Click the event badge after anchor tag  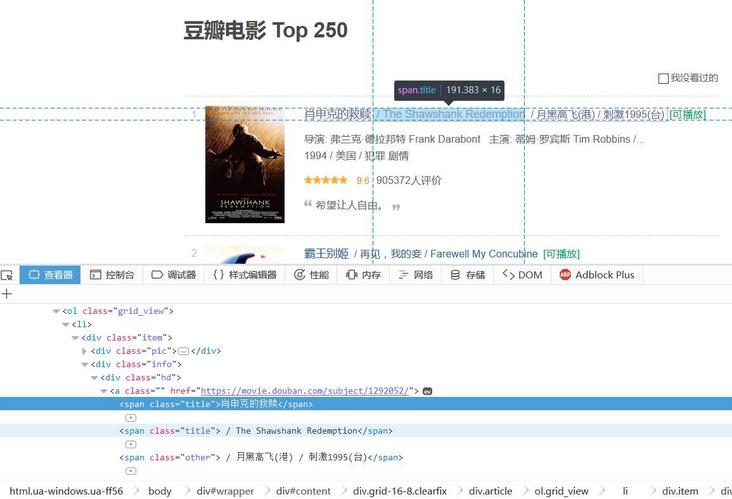[427, 391]
